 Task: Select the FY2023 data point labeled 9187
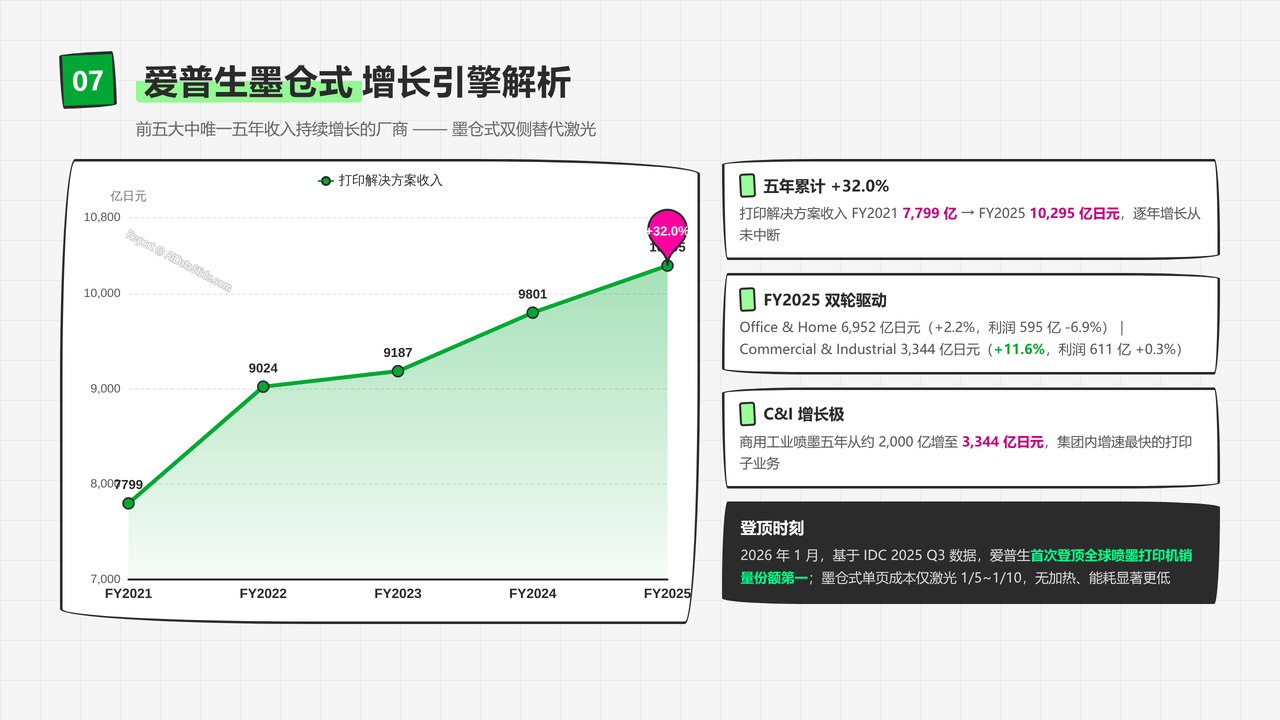[x=398, y=371]
